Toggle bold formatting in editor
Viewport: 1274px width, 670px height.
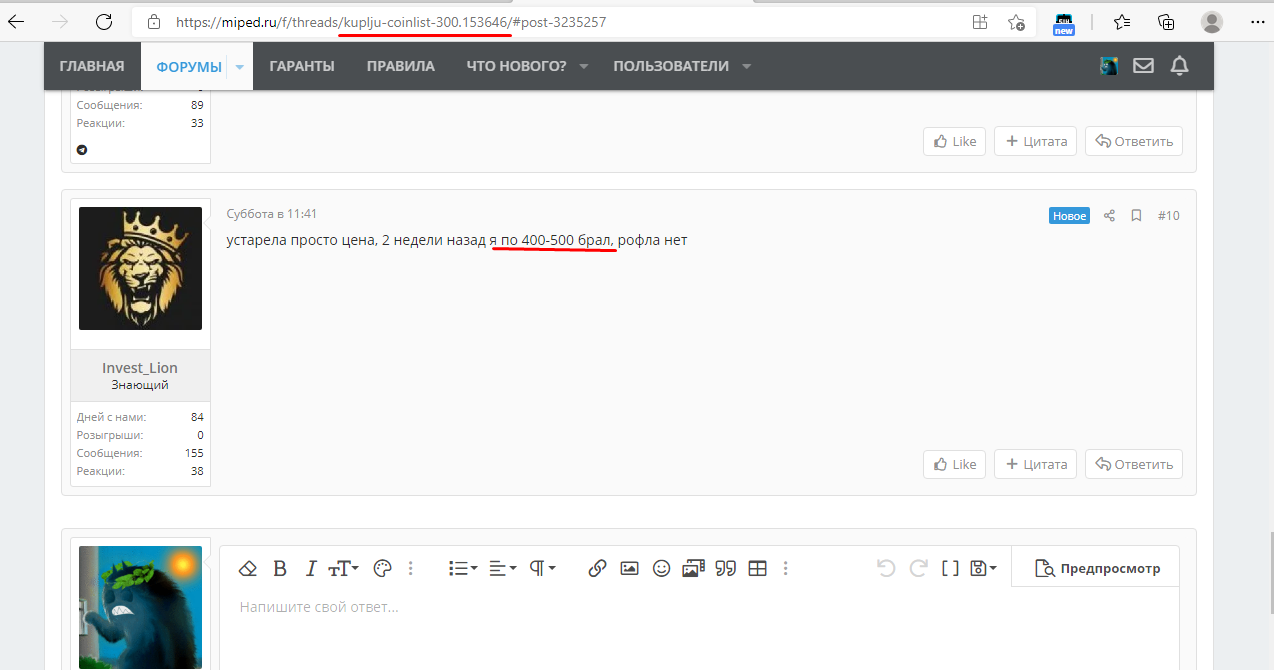pyautogui.click(x=280, y=568)
